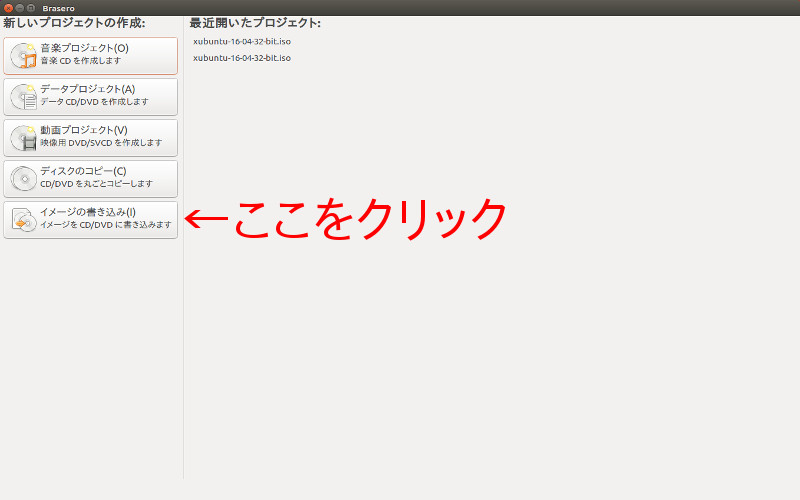
Task: Open second xubuntu-16-04-32-bit.iso recent project
Action: tap(242, 58)
